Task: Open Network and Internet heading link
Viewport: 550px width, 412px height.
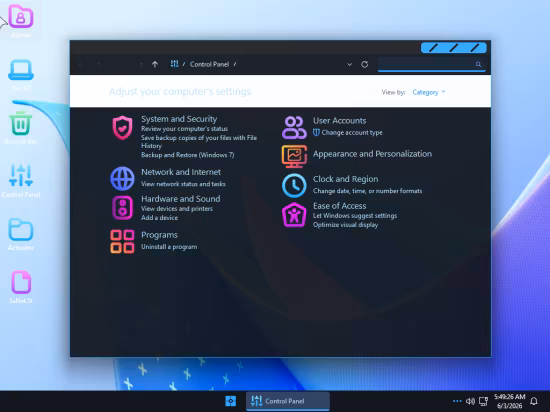Action: (181, 172)
